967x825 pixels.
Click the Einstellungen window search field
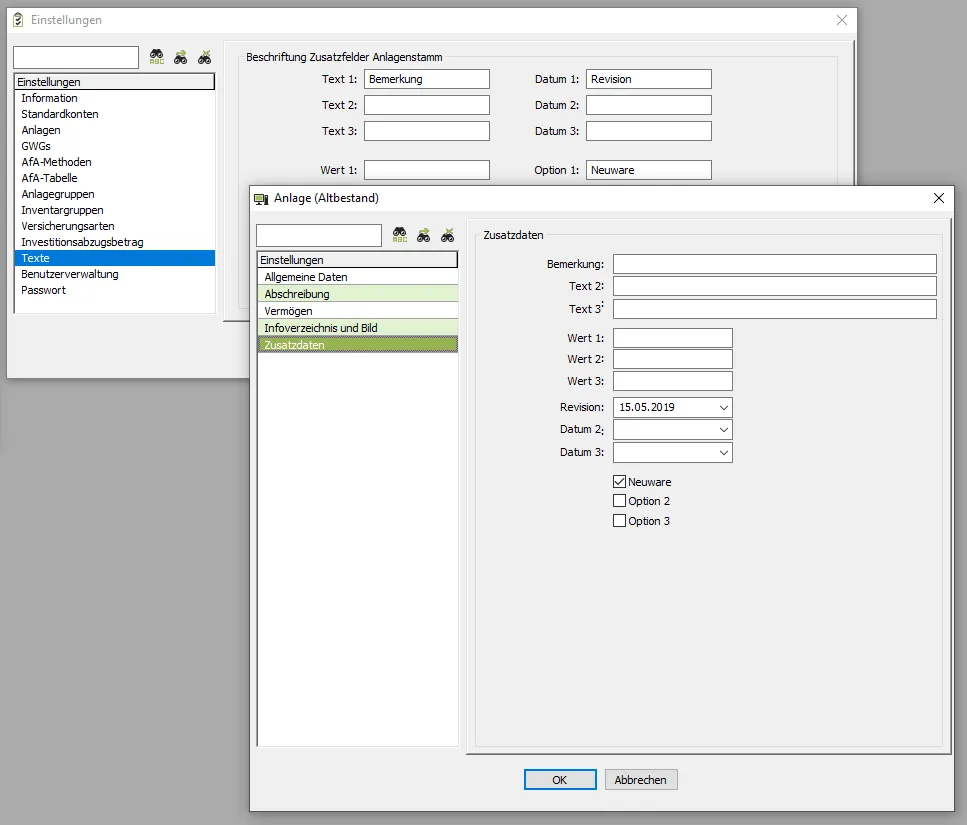tap(76, 57)
